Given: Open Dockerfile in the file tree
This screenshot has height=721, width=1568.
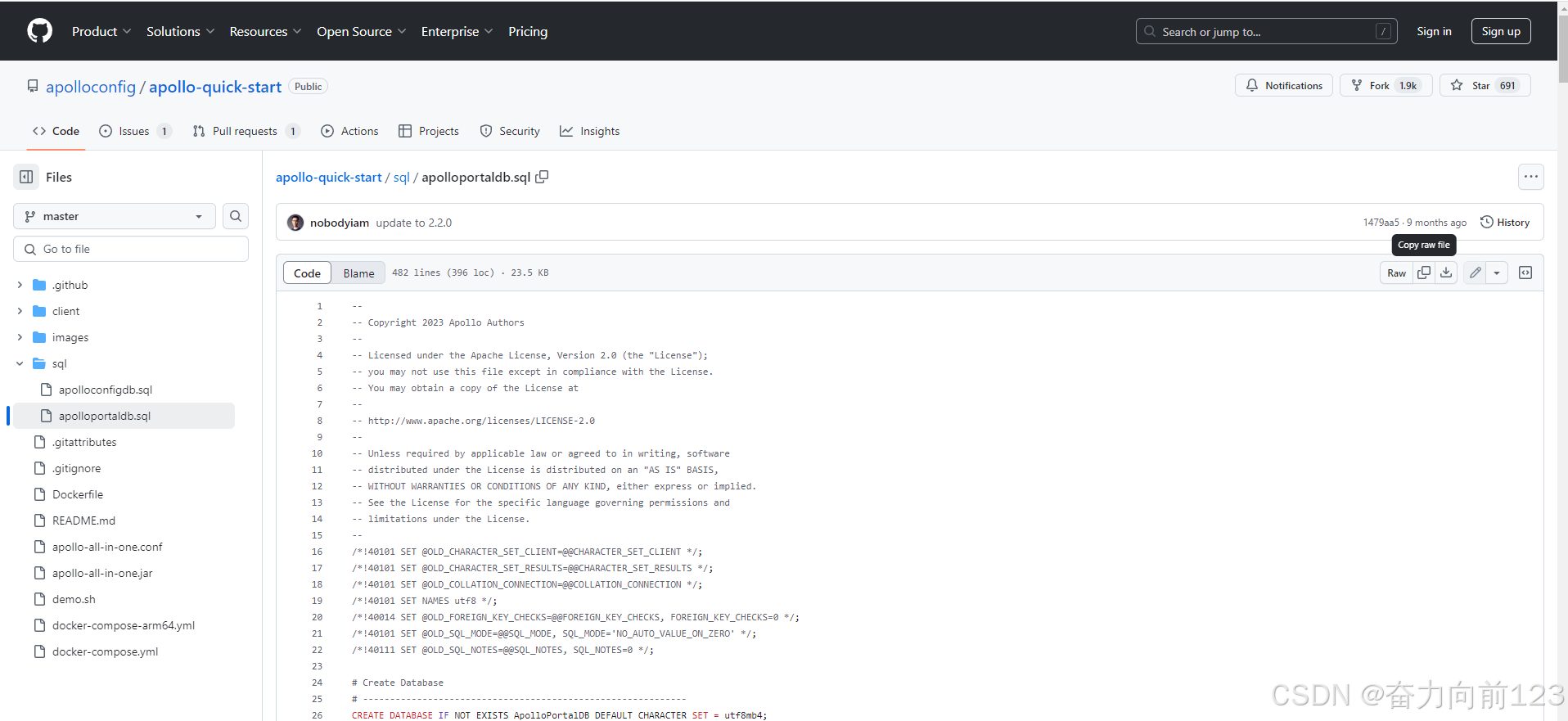Looking at the screenshot, I should tap(78, 494).
